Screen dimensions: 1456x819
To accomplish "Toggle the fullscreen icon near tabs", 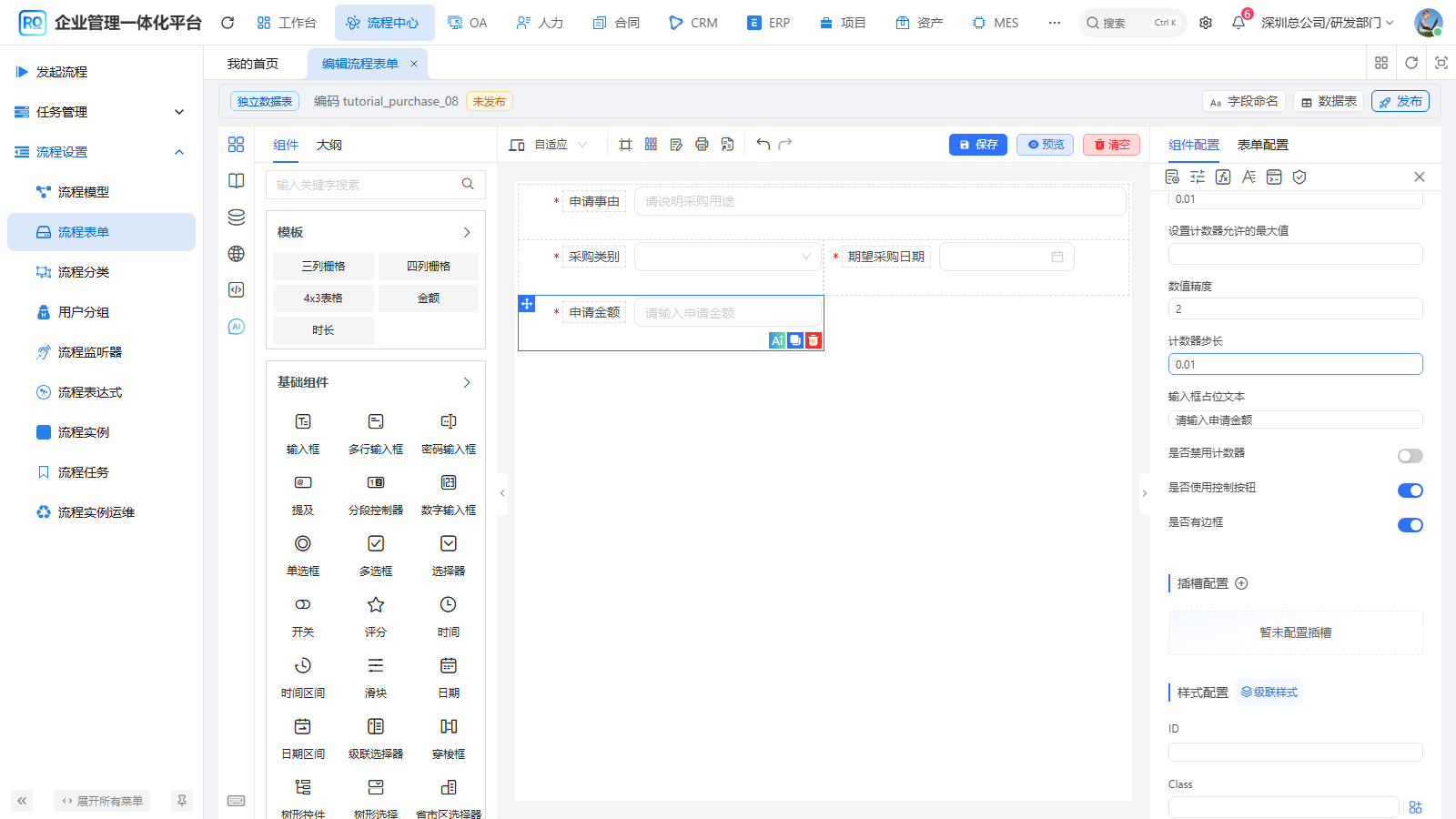I will pos(1441,63).
